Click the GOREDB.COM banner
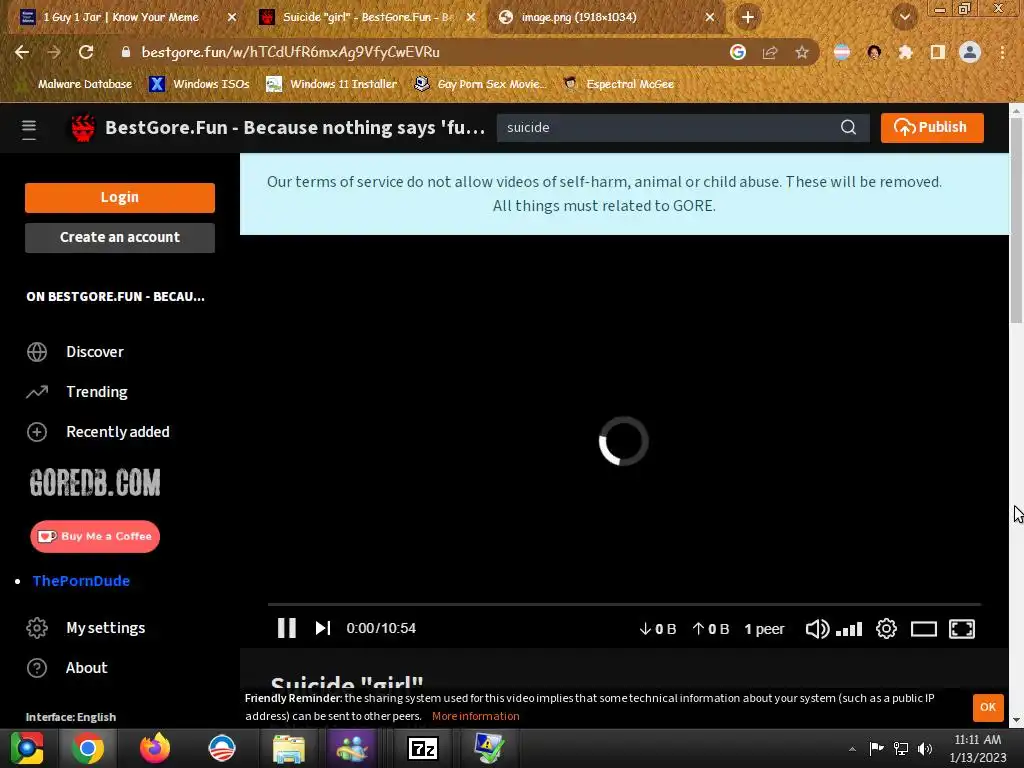The image size is (1024, 768). [95, 483]
